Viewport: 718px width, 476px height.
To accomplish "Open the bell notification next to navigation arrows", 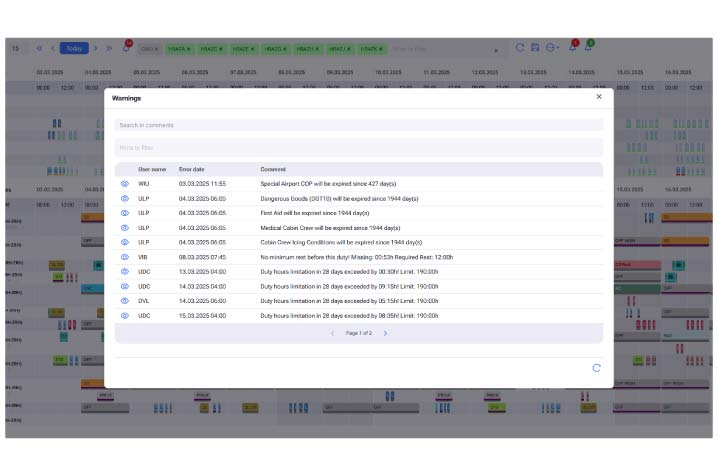I will [126, 48].
